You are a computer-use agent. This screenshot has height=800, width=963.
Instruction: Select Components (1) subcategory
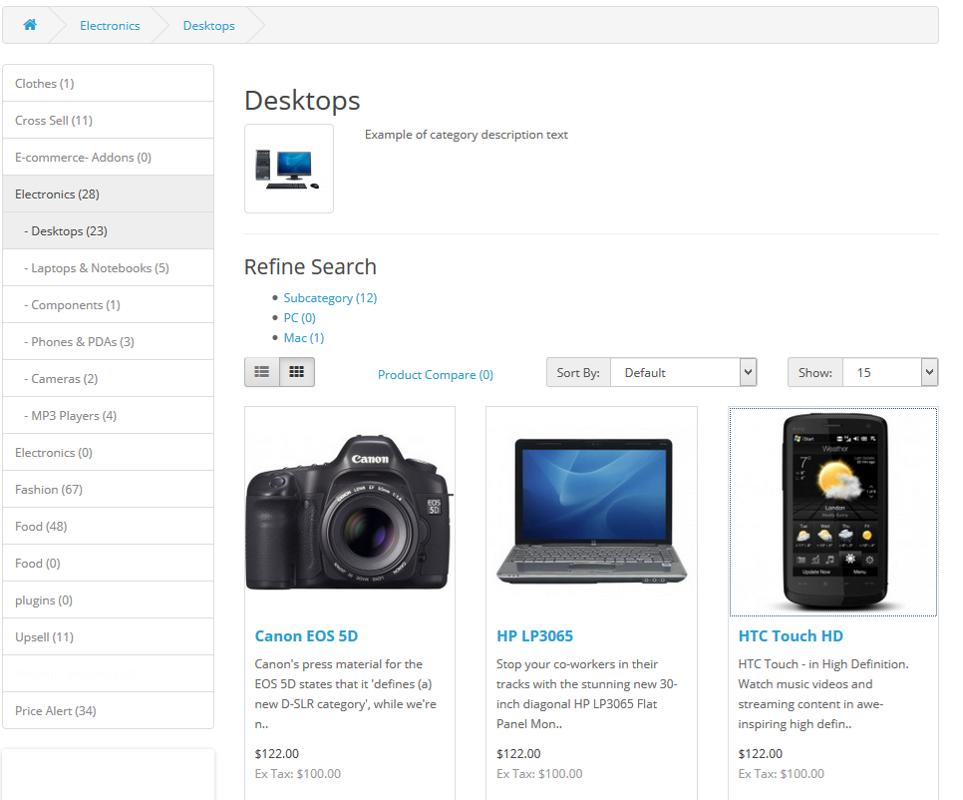click(108, 305)
